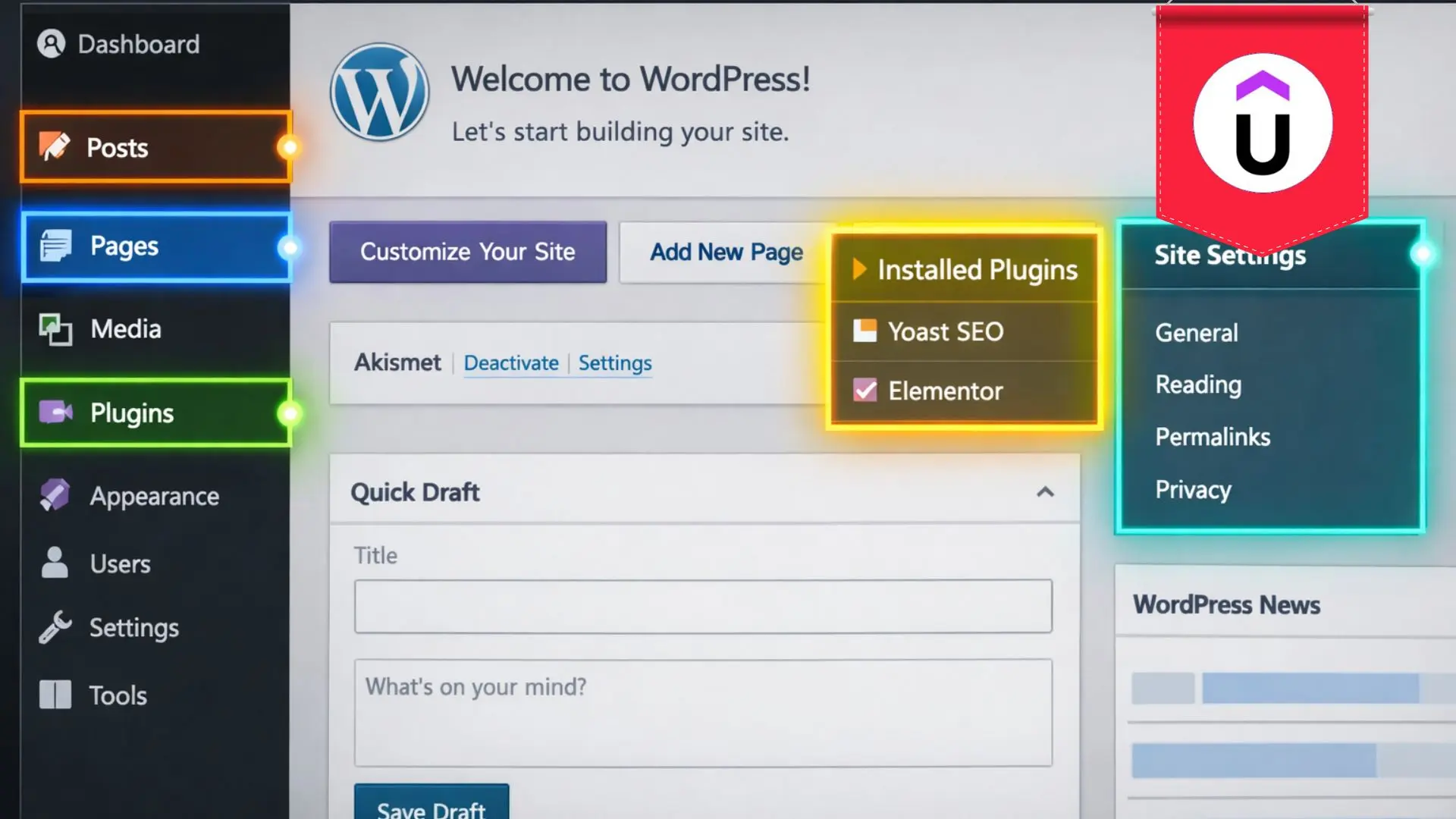Expand Installed Plugins with its arrow
This screenshot has width=1456, height=819.
pyautogui.click(x=858, y=268)
